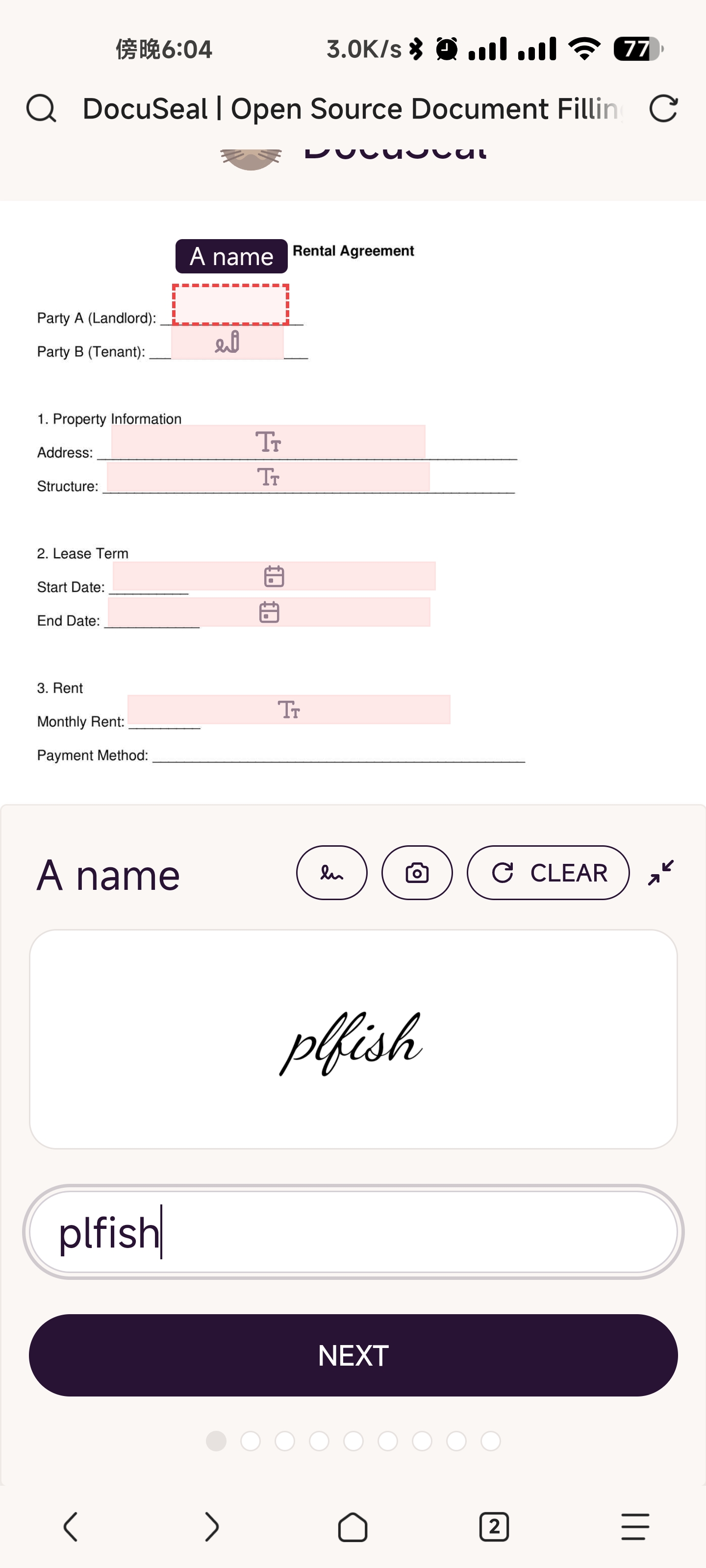Jump to the fifth step dot
Viewport: 706px width, 1568px height.
tap(353, 1441)
